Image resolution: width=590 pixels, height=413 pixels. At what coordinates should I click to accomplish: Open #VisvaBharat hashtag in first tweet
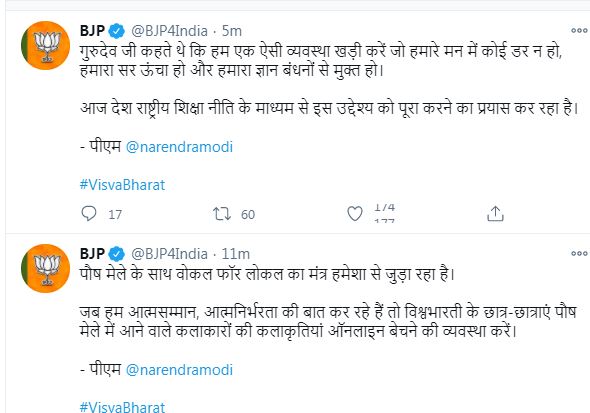pyautogui.click(x=123, y=185)
